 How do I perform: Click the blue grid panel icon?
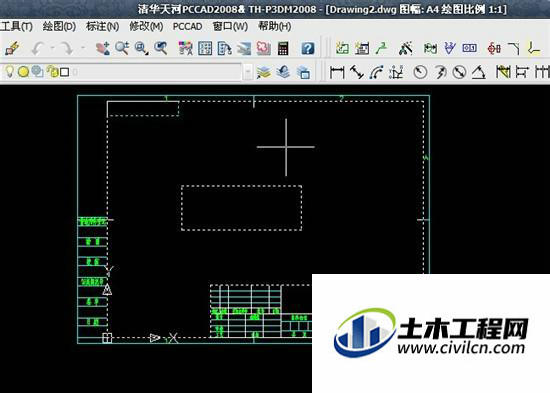click(x=205, y=48)
